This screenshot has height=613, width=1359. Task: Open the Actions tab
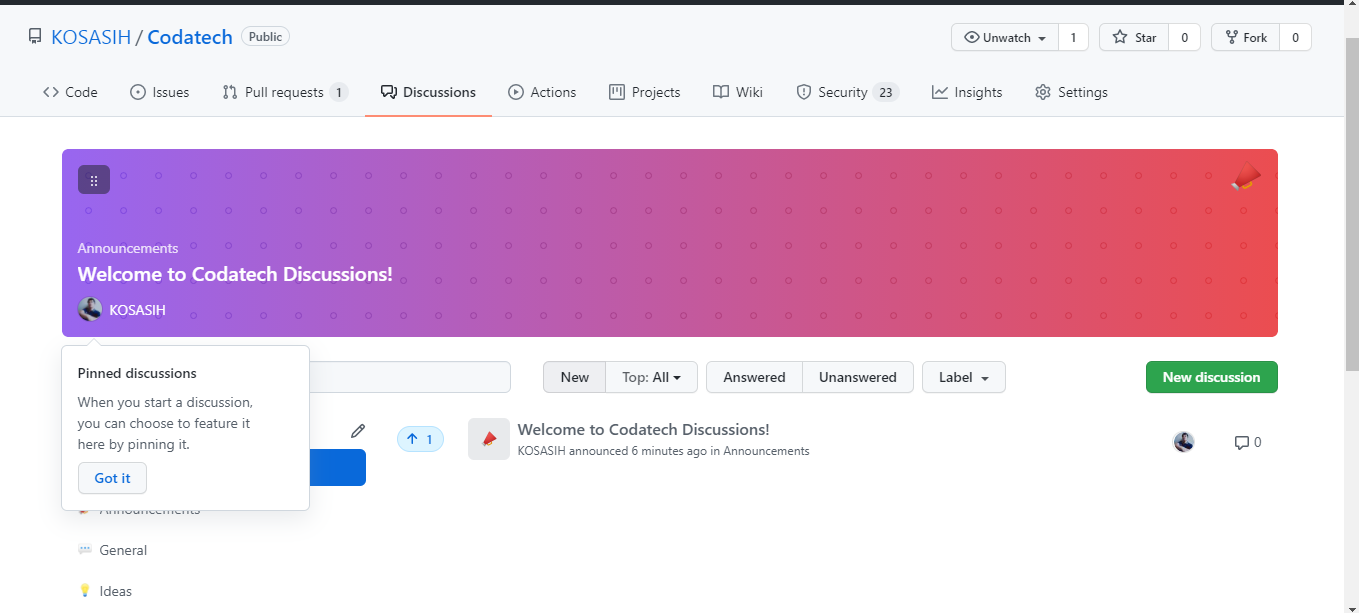tap(542, 92)
